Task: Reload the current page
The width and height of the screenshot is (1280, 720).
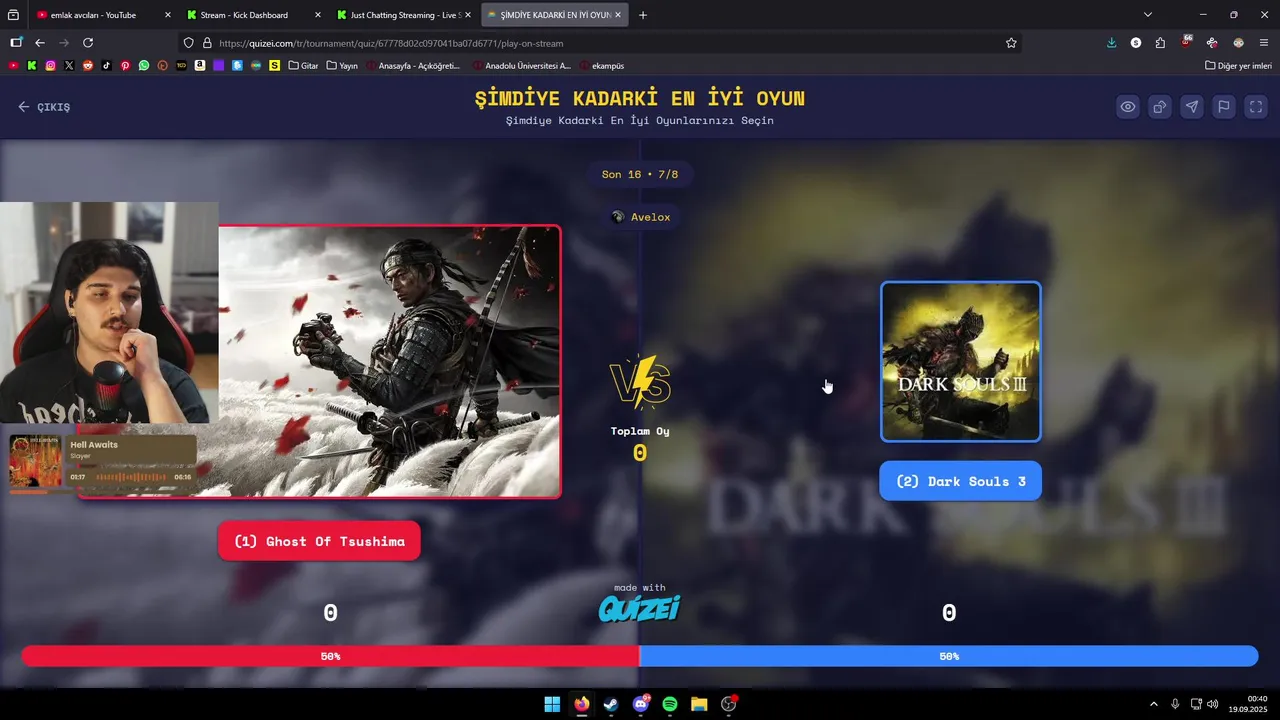Action: point(88,43)
